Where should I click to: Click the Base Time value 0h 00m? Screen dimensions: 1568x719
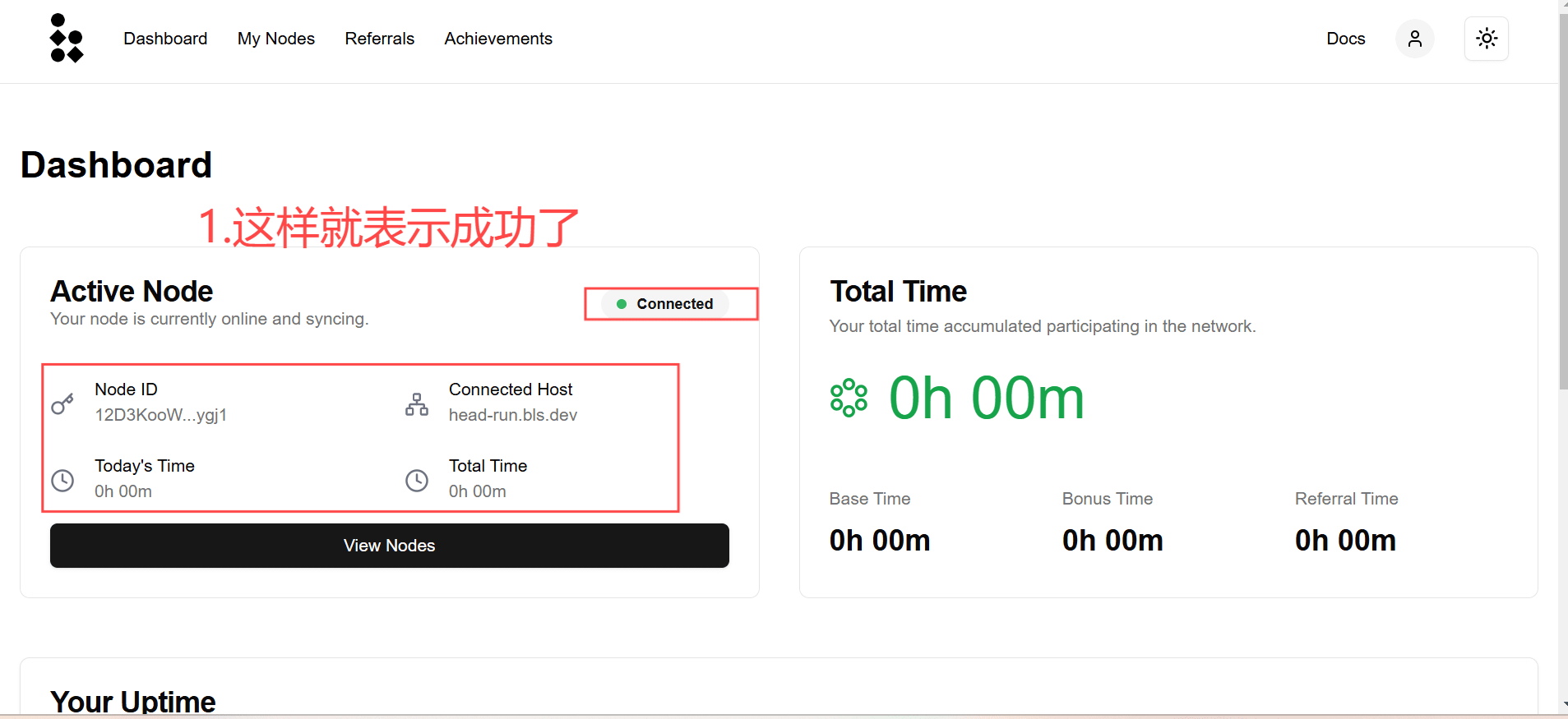[880, 541]
